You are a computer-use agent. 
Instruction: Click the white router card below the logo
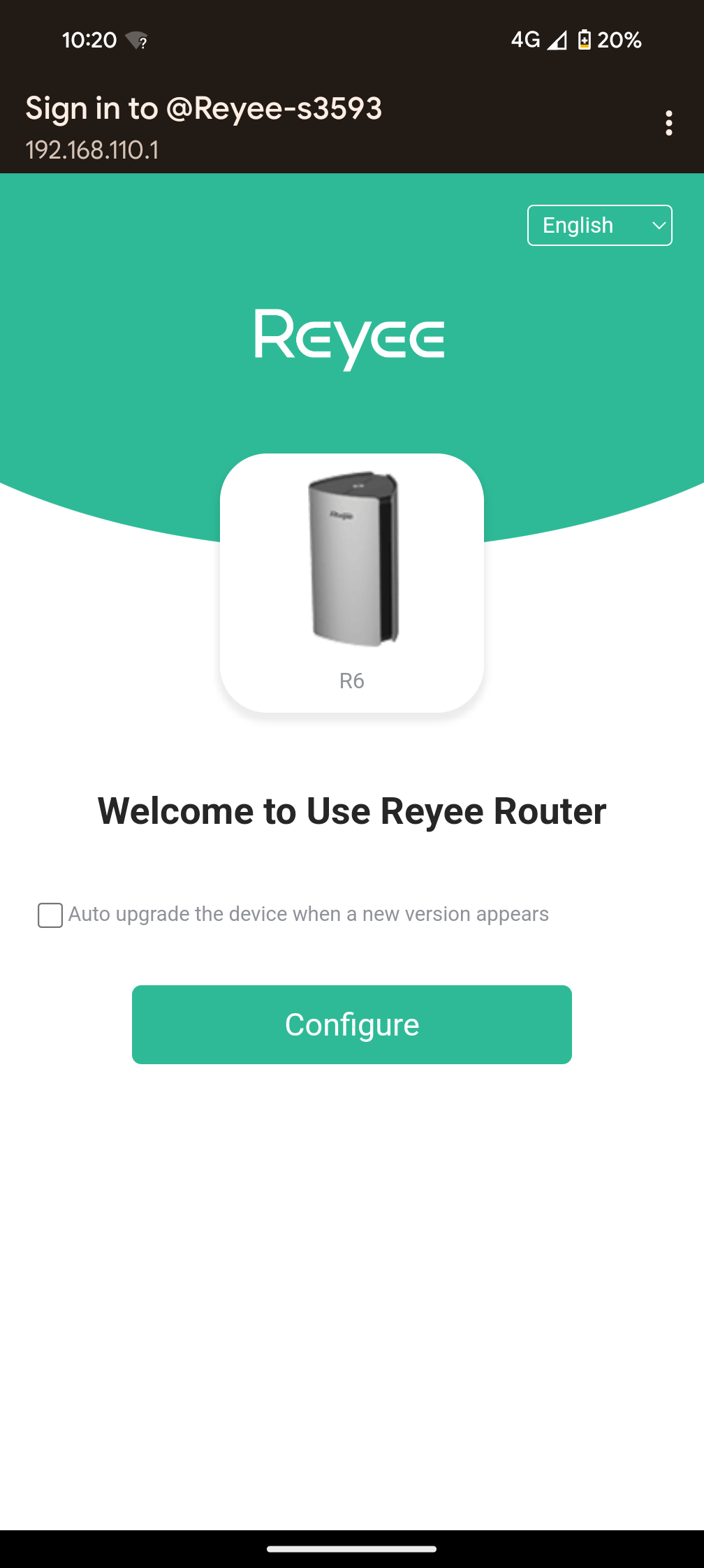352,583
